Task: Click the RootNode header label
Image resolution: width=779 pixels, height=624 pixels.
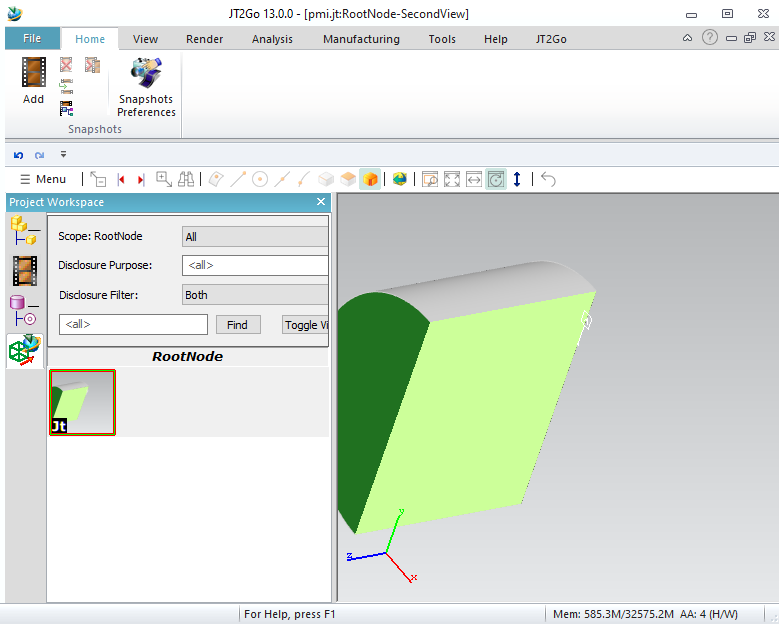Action: pyautogui.click(x=187, y=357)
